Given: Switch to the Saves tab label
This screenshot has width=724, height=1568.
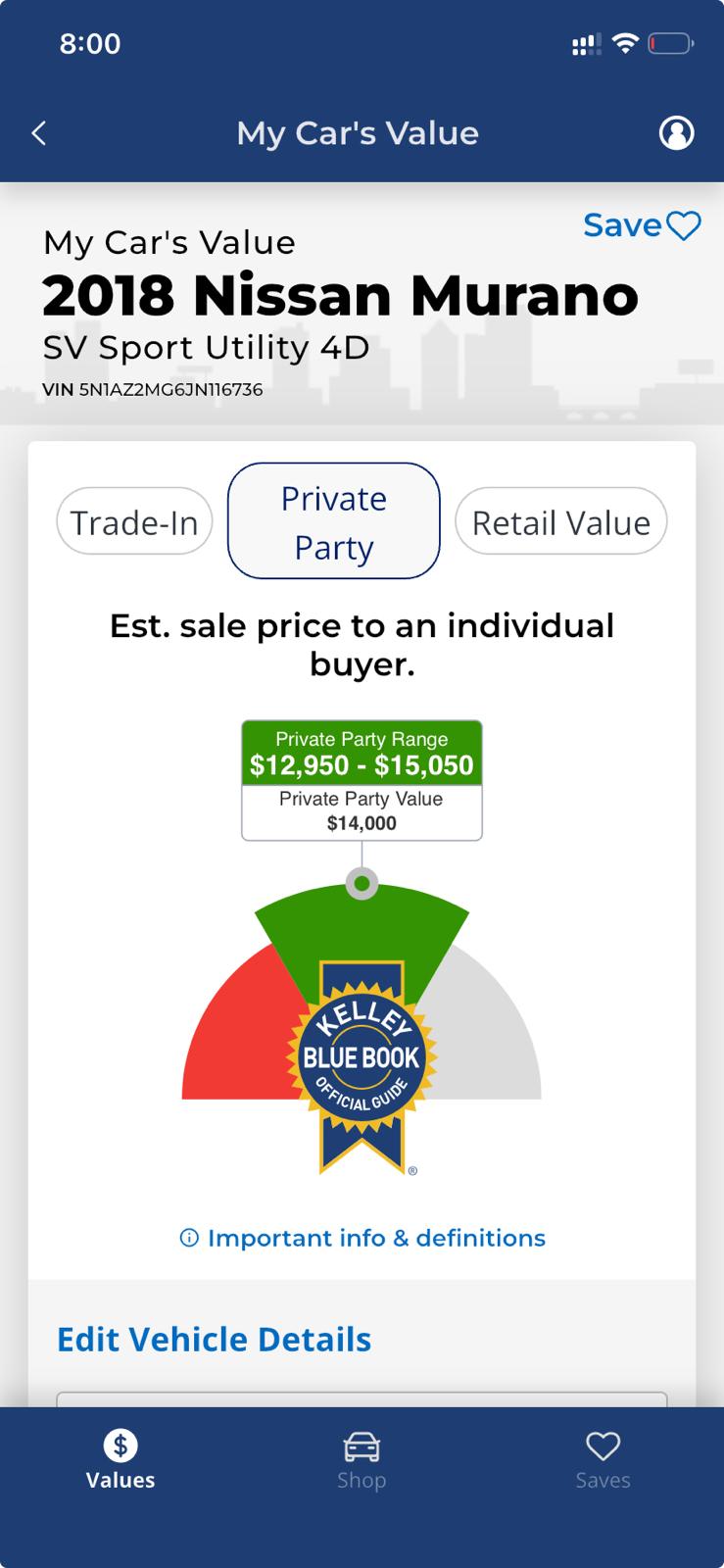Looking at the screenshot, I should [603, 1480].
